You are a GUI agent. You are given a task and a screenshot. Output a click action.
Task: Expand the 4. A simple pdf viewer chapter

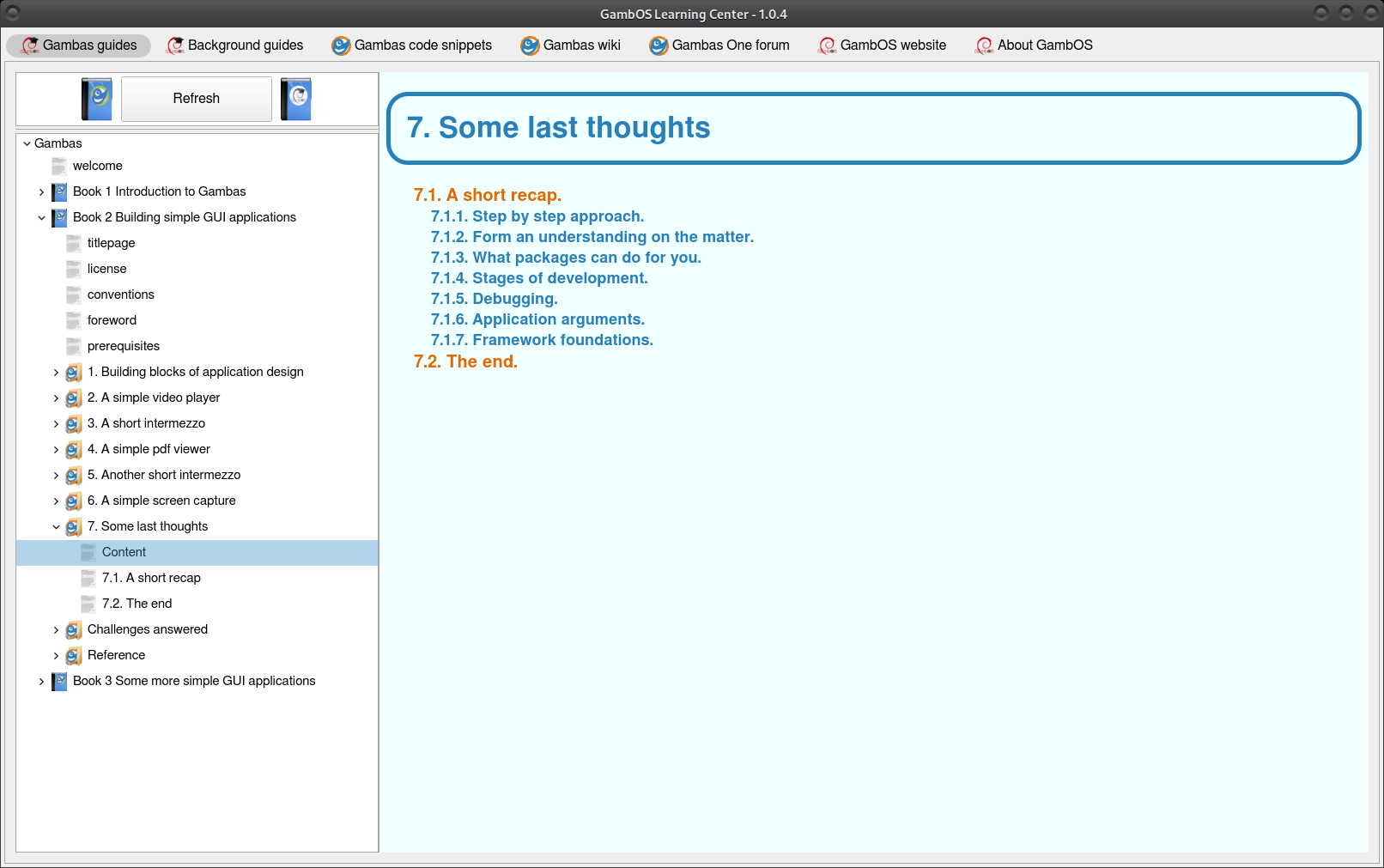point(56,450)
